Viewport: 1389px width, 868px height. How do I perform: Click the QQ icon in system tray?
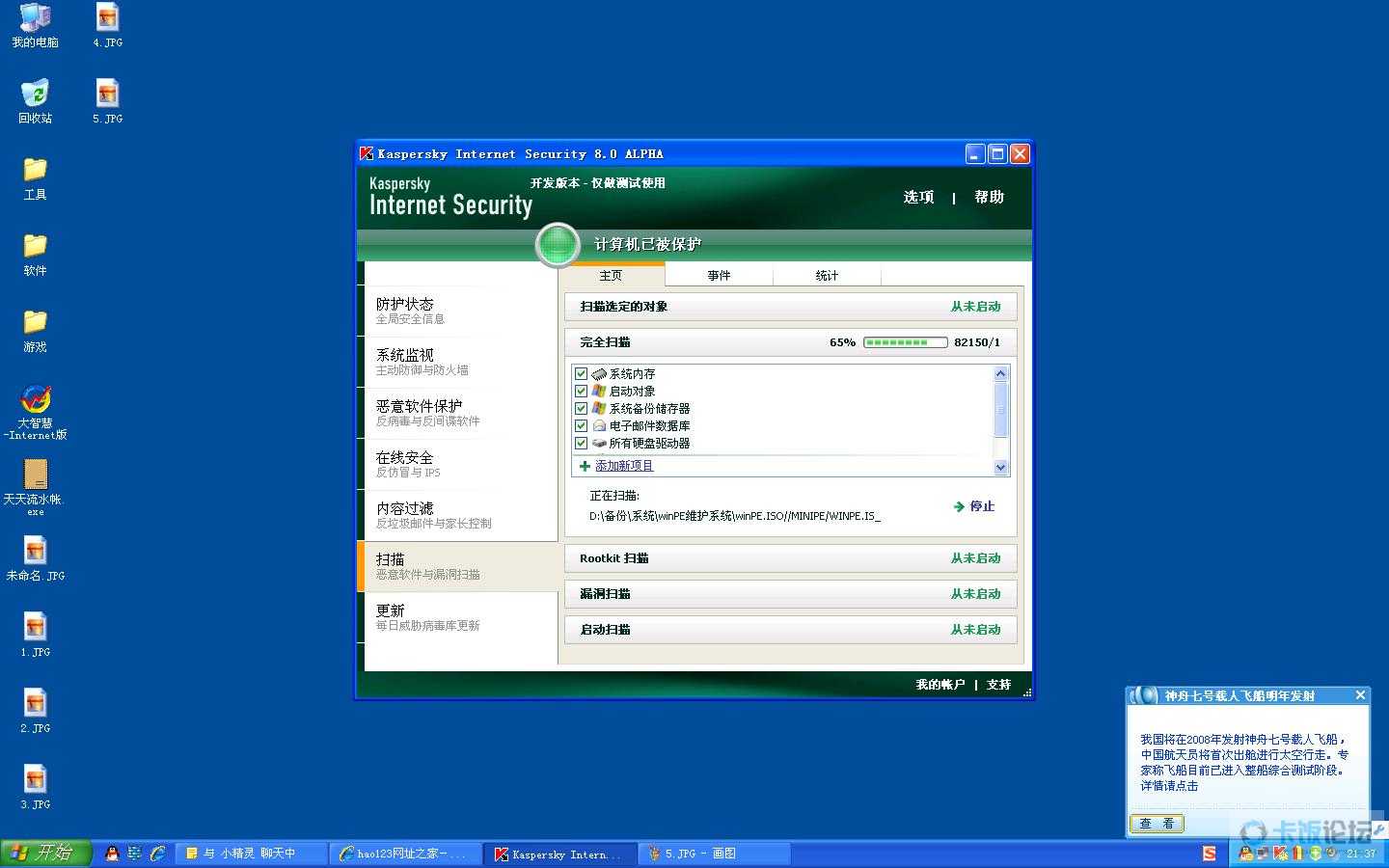coord(1245,854)
